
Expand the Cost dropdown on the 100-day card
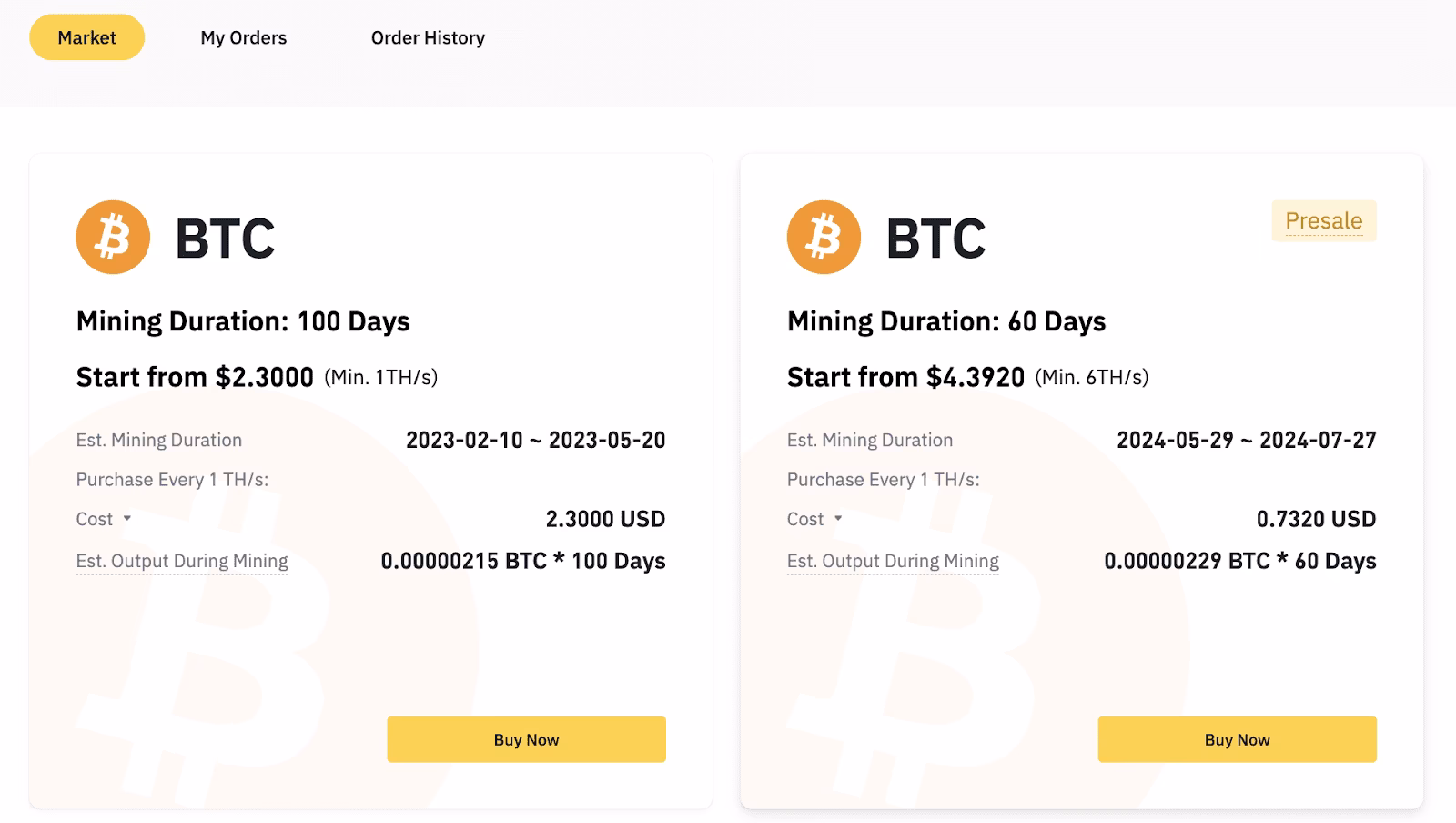pyautogui.click(x=128, y=520)
